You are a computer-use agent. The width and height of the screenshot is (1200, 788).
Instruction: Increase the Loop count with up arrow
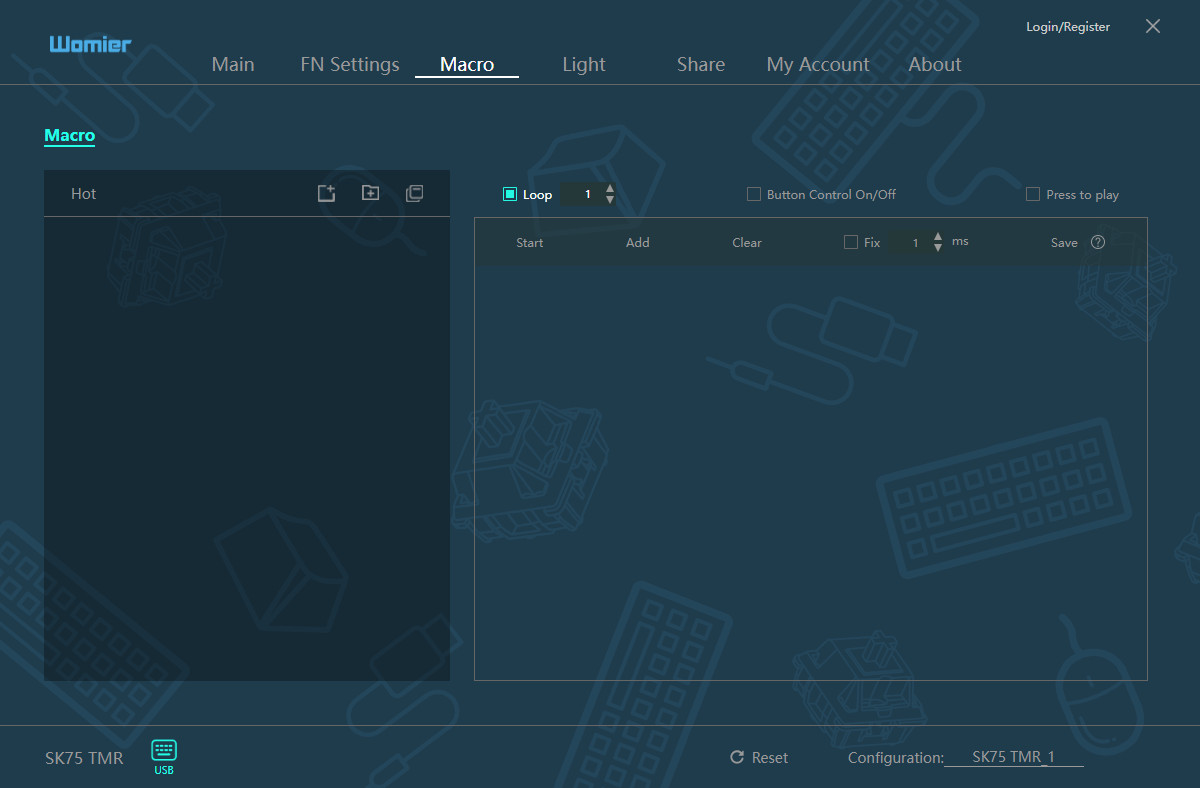610,188
